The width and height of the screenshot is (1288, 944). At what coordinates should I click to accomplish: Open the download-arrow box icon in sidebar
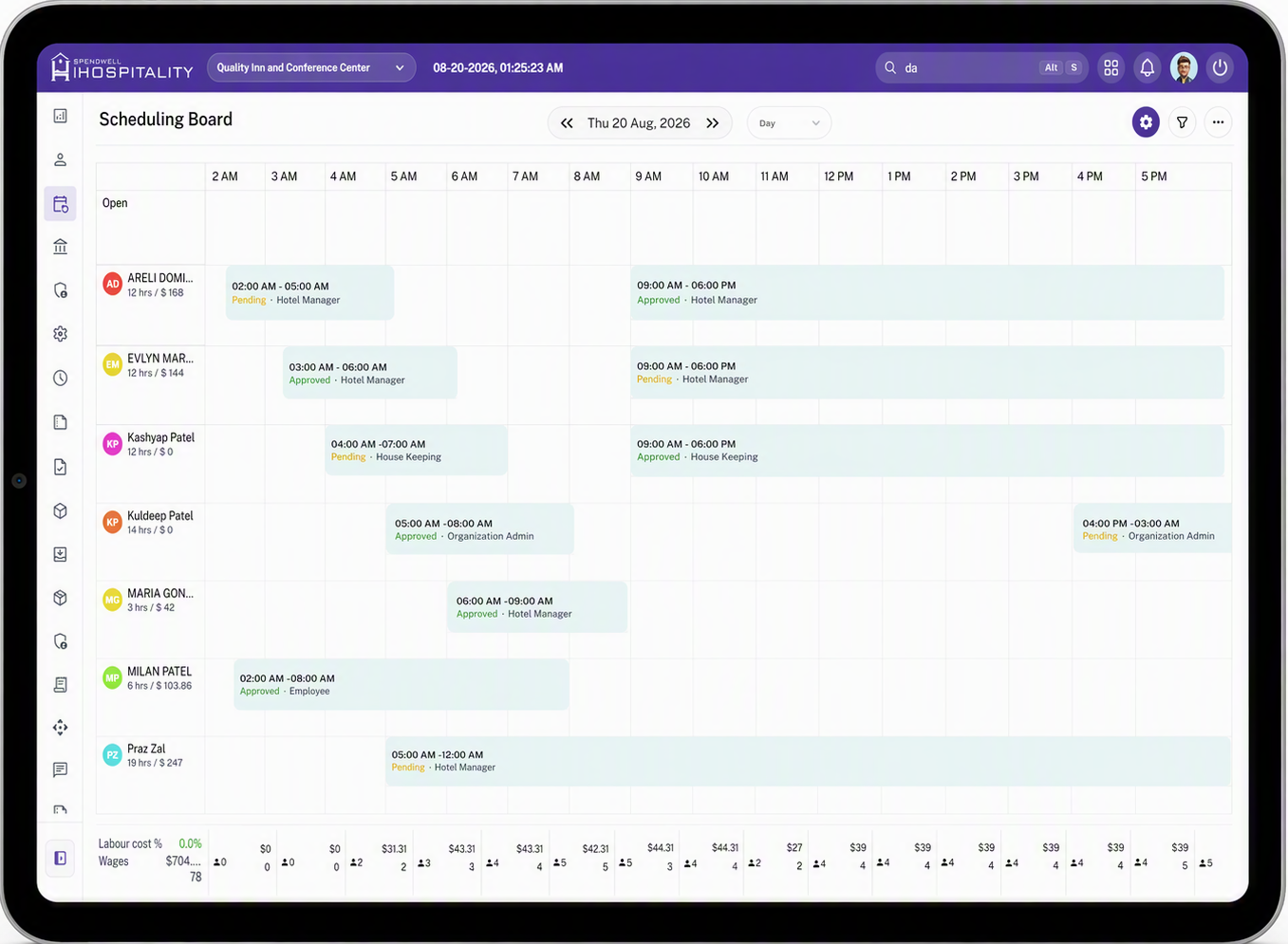tap(61, 554)
